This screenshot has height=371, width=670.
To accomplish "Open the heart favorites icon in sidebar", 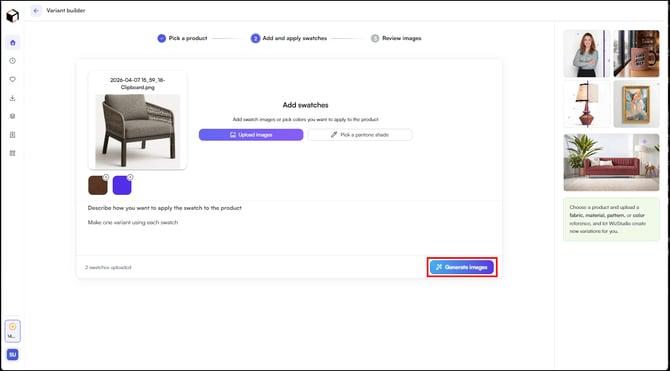I will click(x=12, y=80).
